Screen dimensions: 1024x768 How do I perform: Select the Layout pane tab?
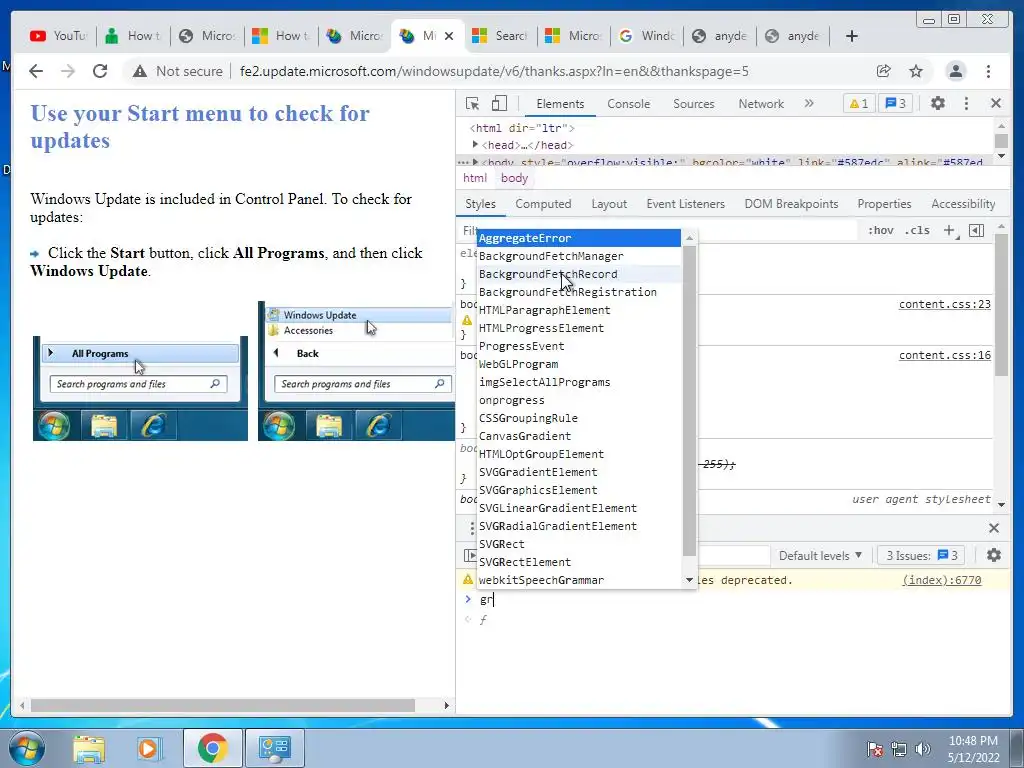(x=609, y=204)
